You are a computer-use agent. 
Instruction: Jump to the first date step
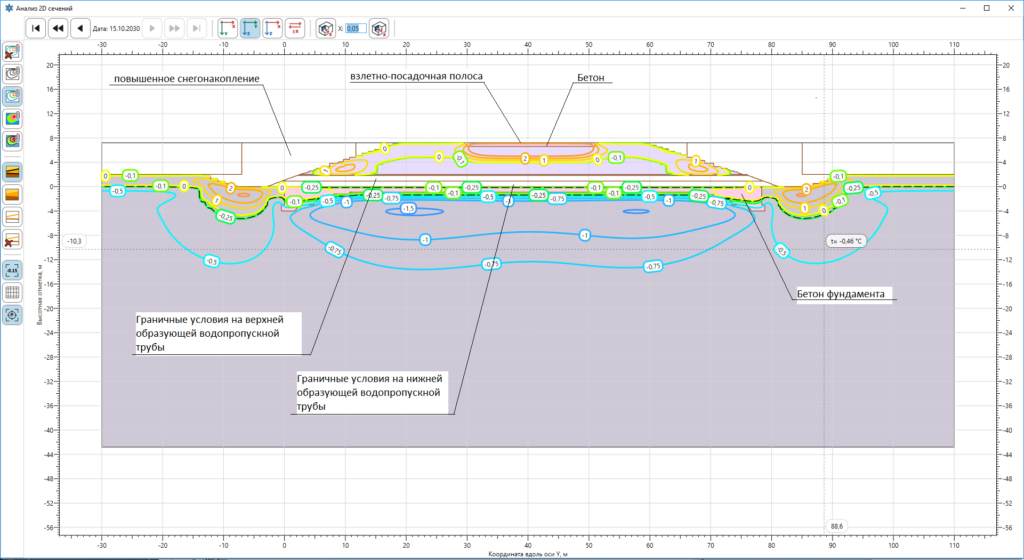[36, 28]
